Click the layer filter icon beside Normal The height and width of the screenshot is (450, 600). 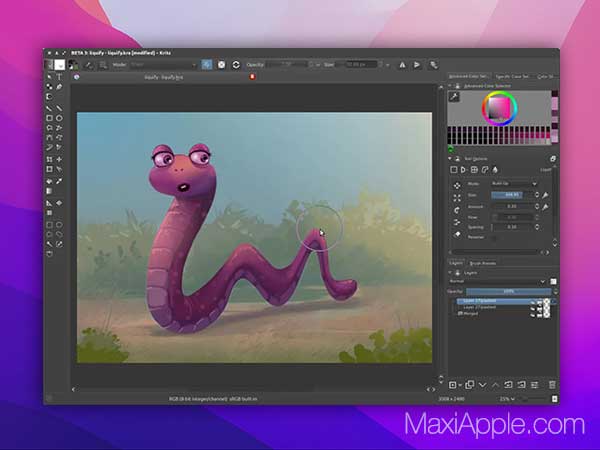coord(553,281)
